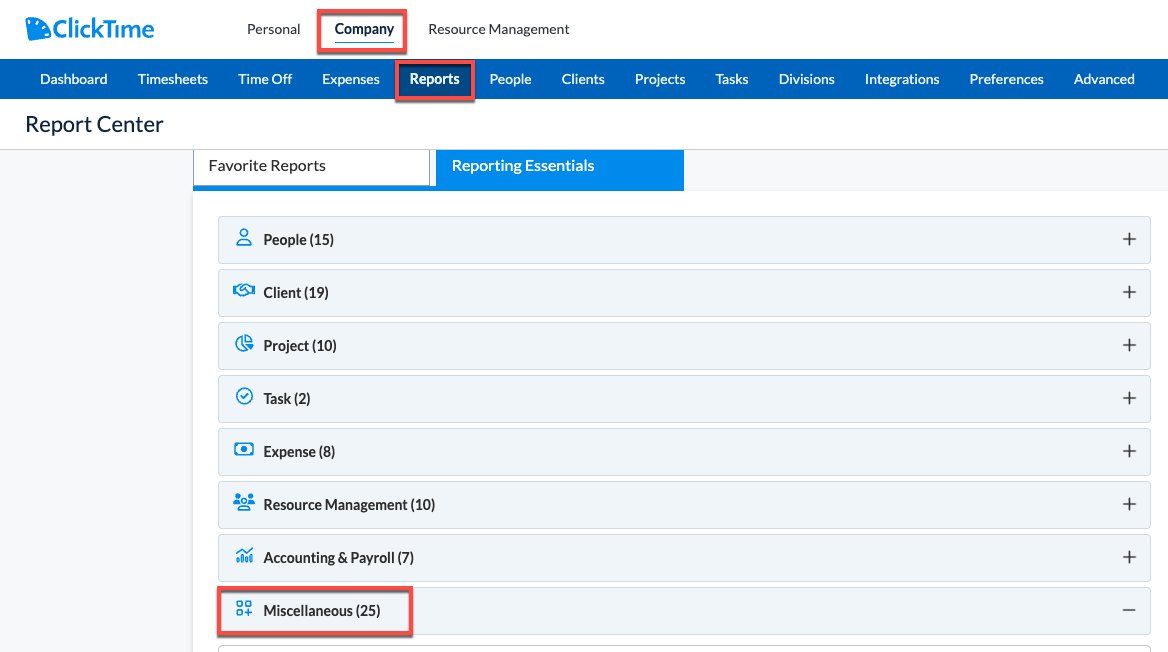Select the Company top tab
Screen dimensions: 1168x652
tap(364, 29)
